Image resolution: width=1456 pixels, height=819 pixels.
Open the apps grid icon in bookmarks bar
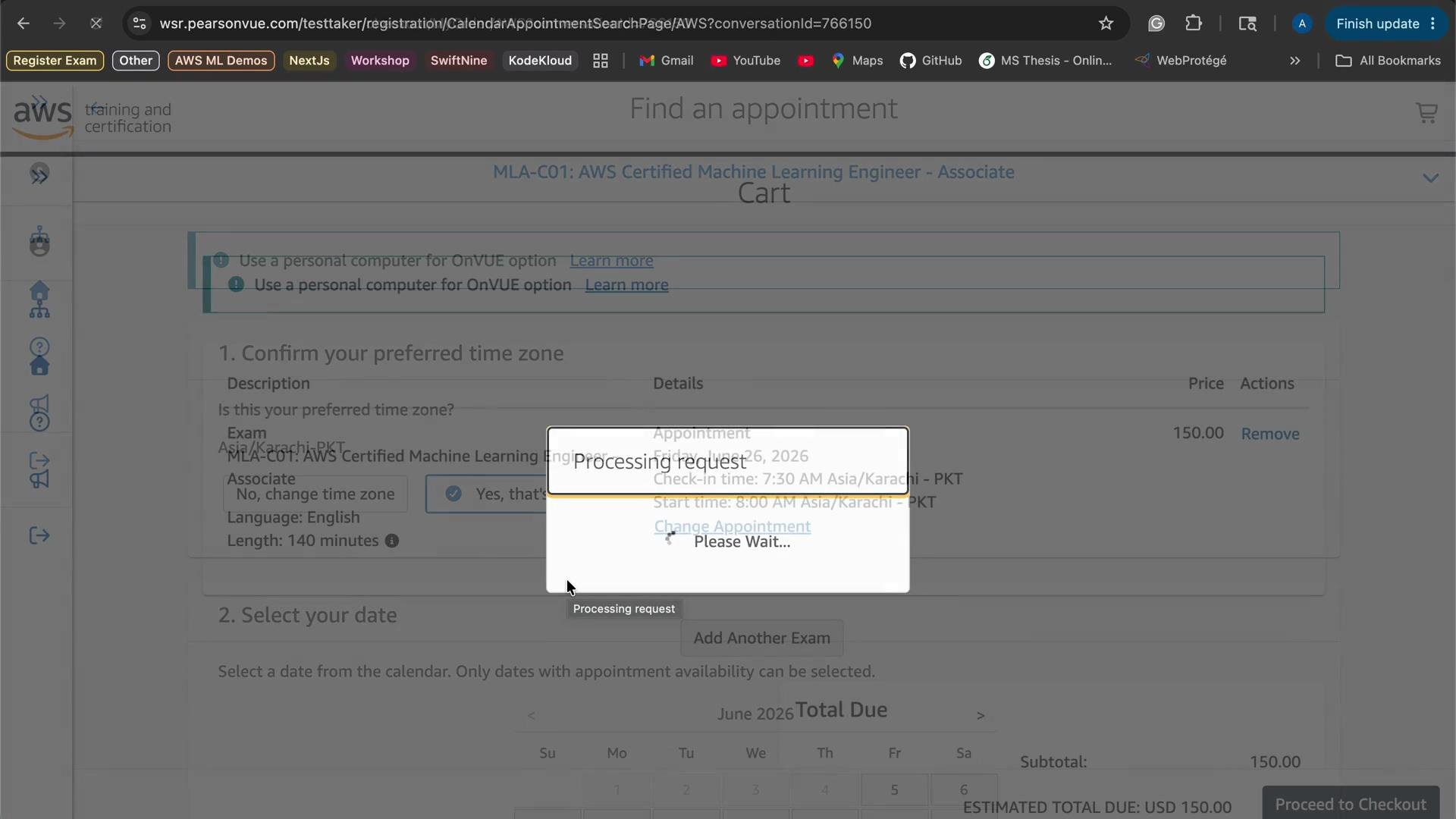601,61
